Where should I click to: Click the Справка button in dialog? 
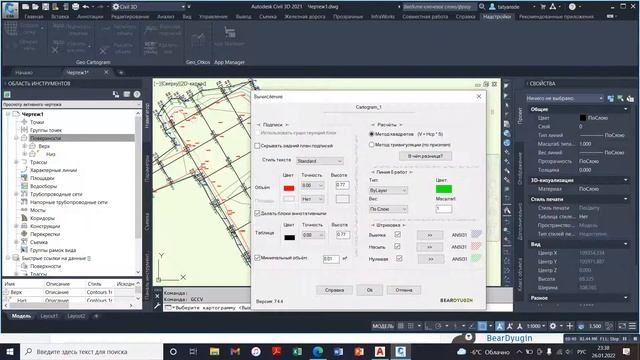point(334,290)
